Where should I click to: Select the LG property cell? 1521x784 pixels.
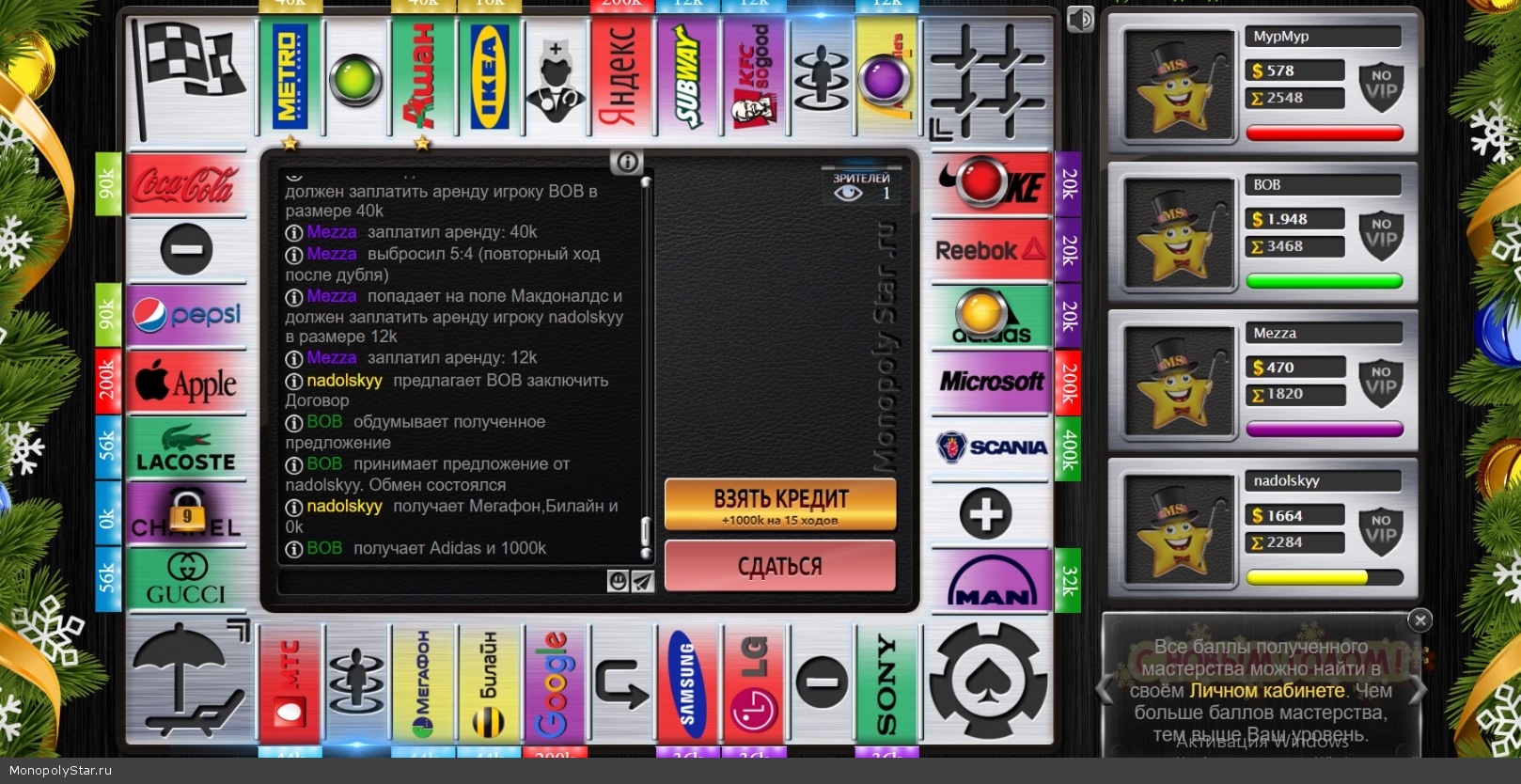tap(754, 683)
